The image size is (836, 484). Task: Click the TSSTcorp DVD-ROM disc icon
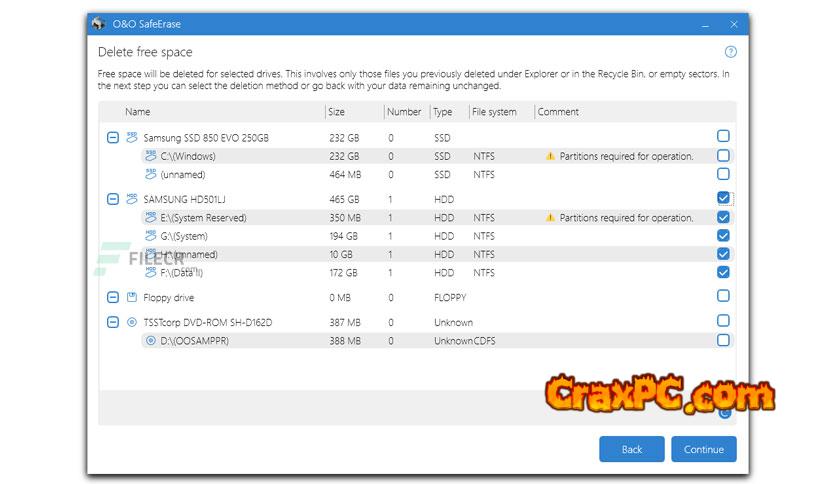132,322
